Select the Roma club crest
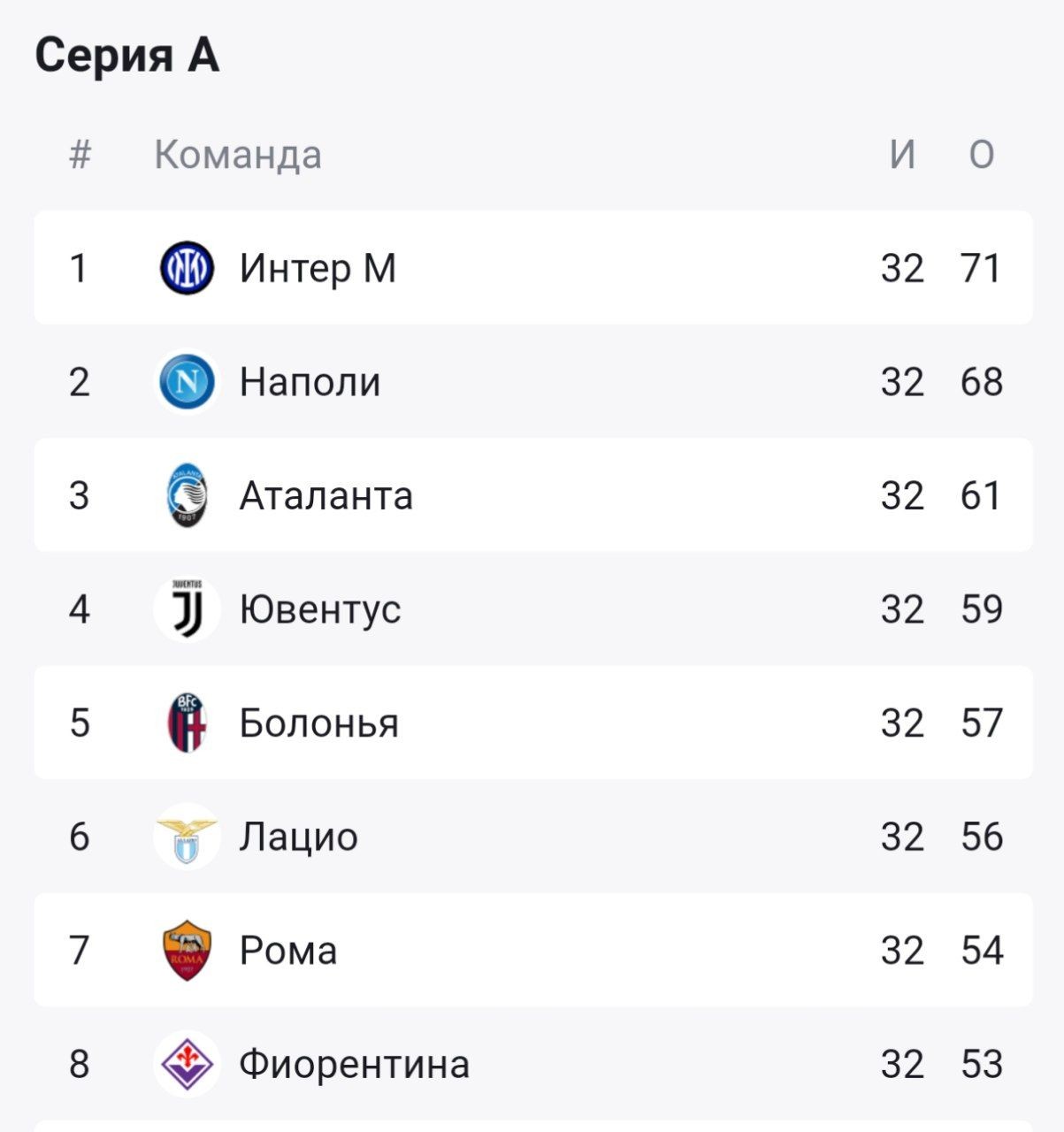 (187, 950)
